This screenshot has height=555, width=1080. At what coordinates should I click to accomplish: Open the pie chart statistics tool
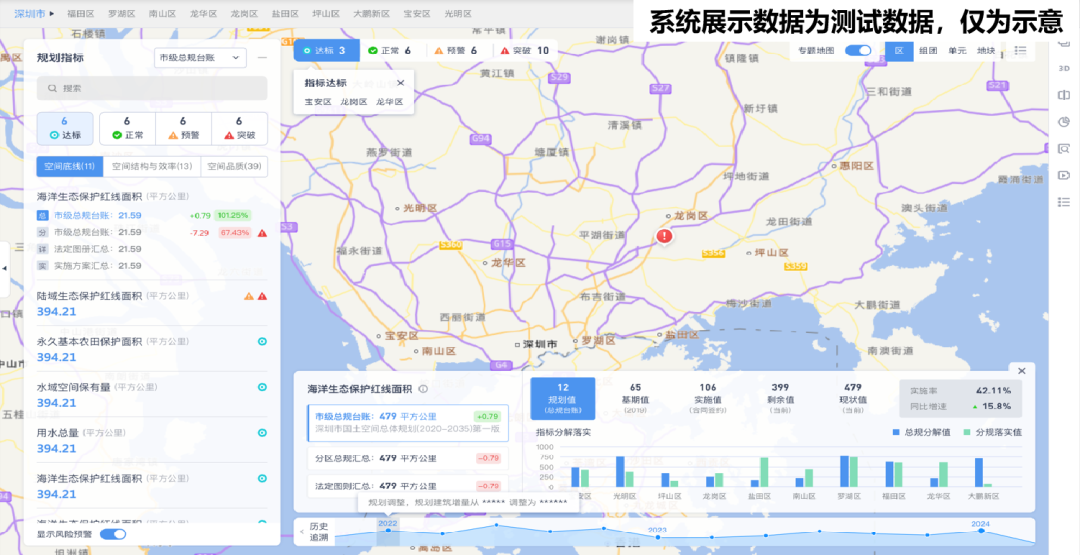coord(1064,122)
